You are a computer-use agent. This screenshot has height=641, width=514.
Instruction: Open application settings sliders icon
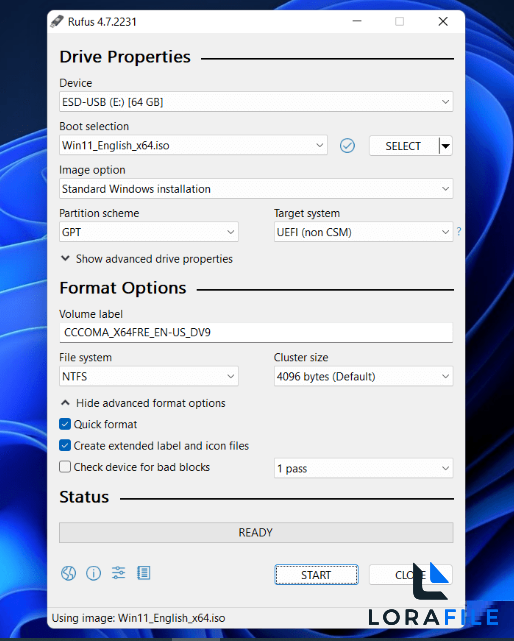119,573
